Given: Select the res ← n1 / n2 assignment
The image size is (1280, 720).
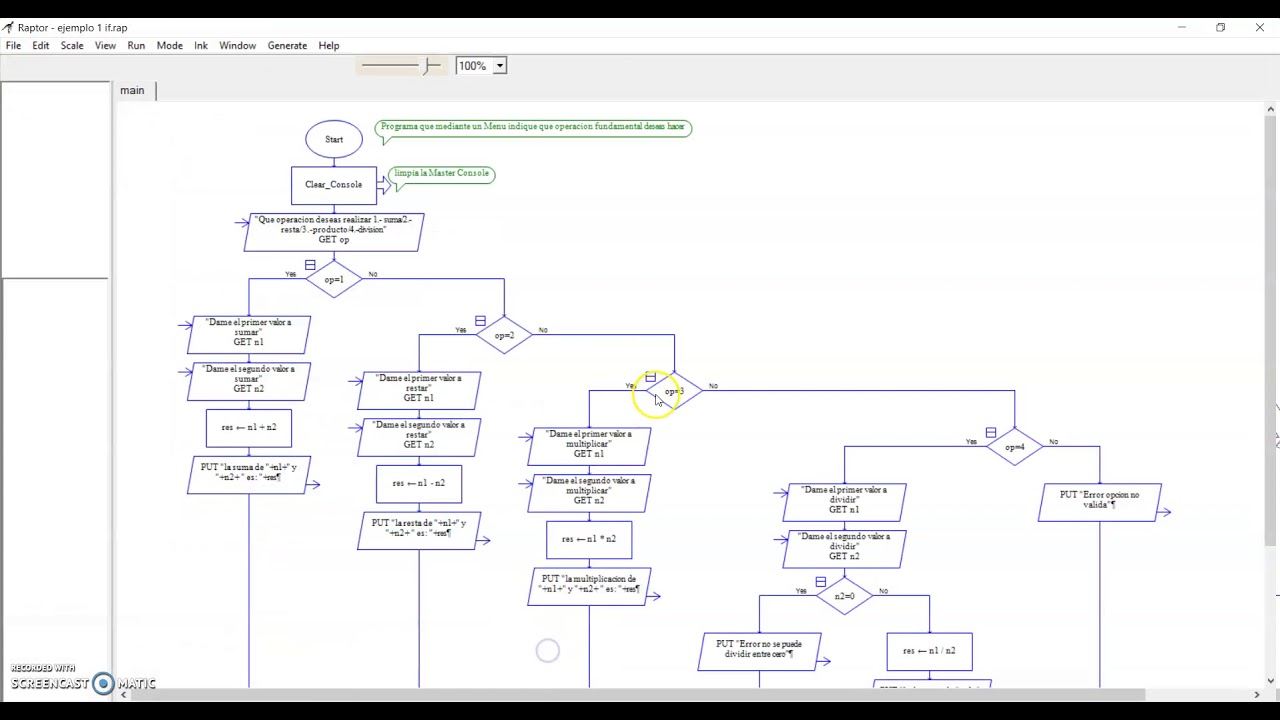Looking at the screenshot, I should 929,651.
